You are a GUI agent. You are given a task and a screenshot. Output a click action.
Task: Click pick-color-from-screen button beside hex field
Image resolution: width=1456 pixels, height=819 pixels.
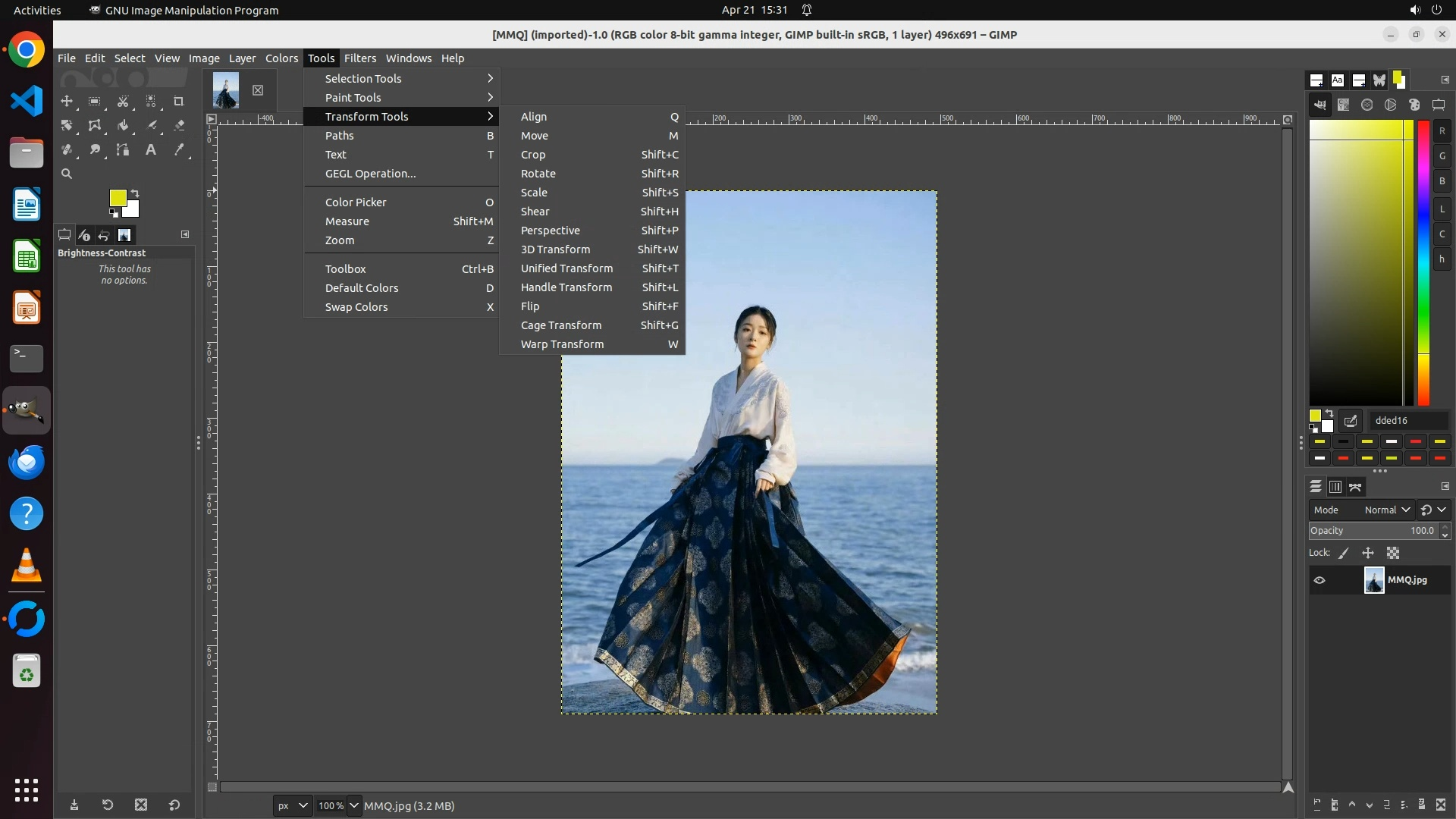[x=1351, y=421]
